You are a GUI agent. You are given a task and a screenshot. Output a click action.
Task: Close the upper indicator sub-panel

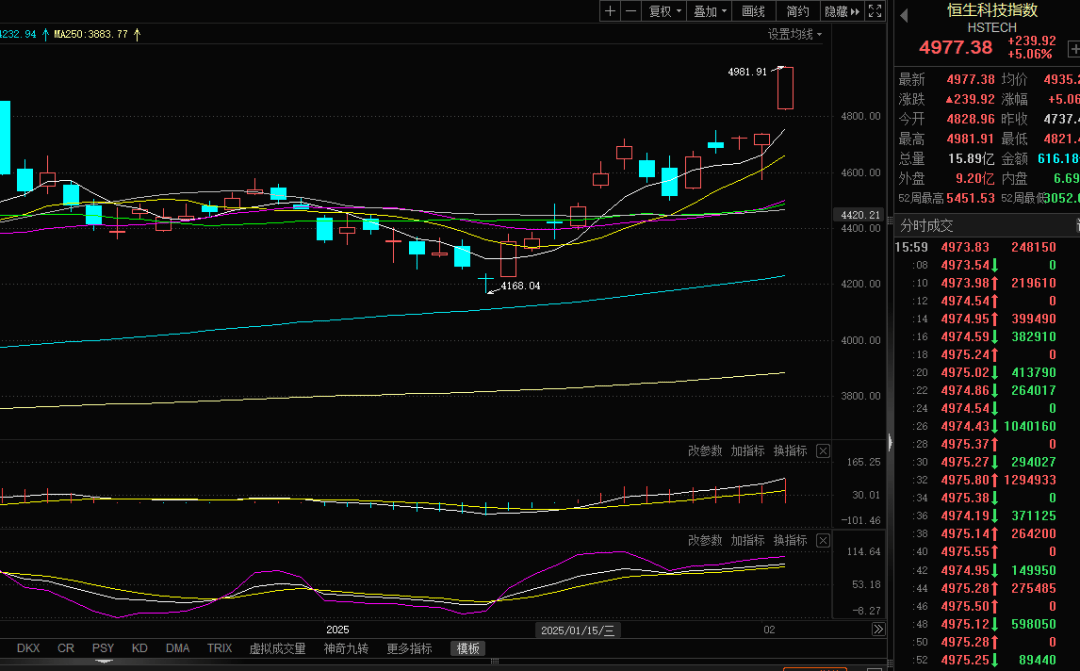point(823,451)
